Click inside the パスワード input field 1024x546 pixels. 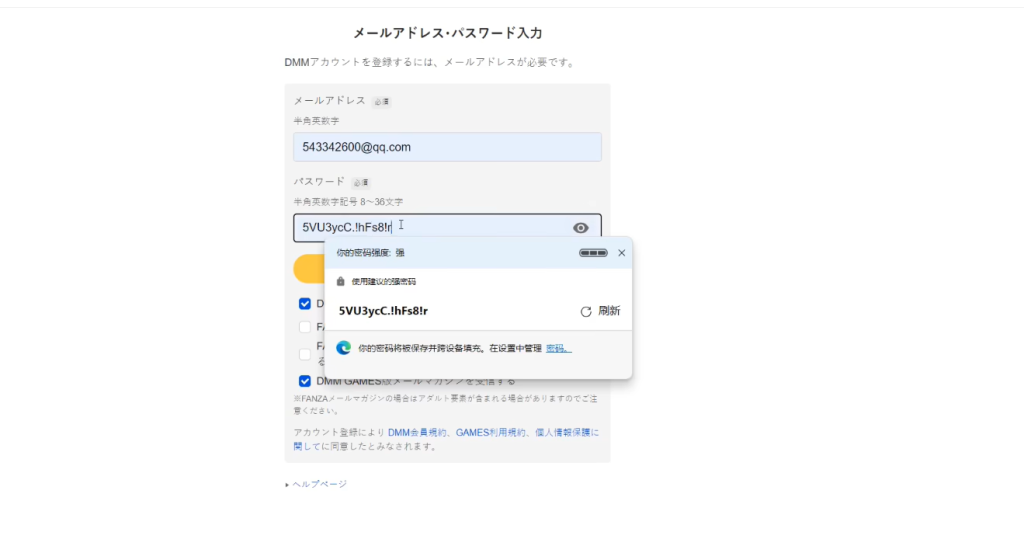point(447,228)
